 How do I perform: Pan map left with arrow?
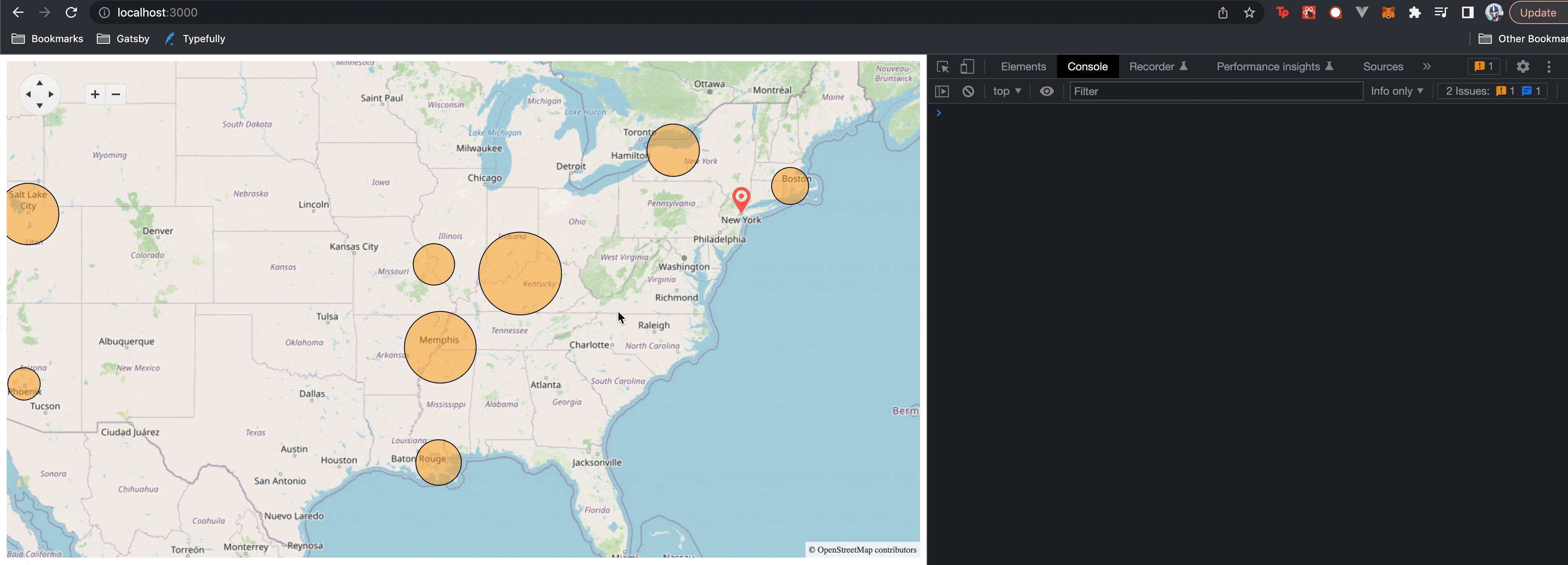pyautogui.click(x=28, y=94)
